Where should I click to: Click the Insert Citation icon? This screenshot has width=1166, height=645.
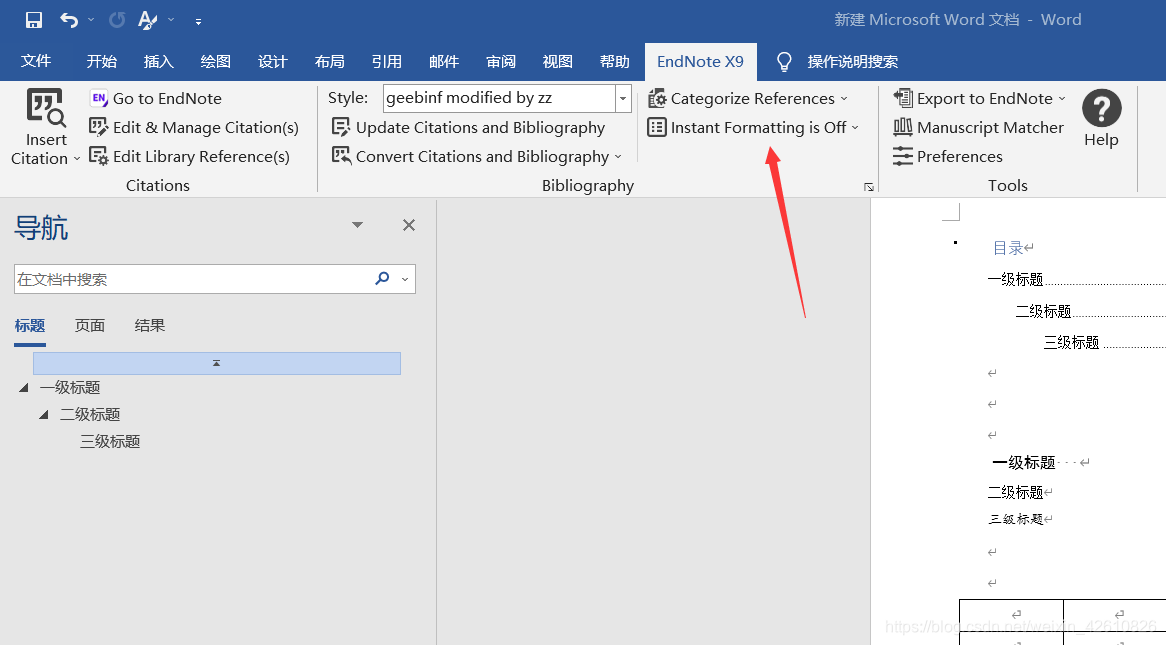(x=45, y=108)
